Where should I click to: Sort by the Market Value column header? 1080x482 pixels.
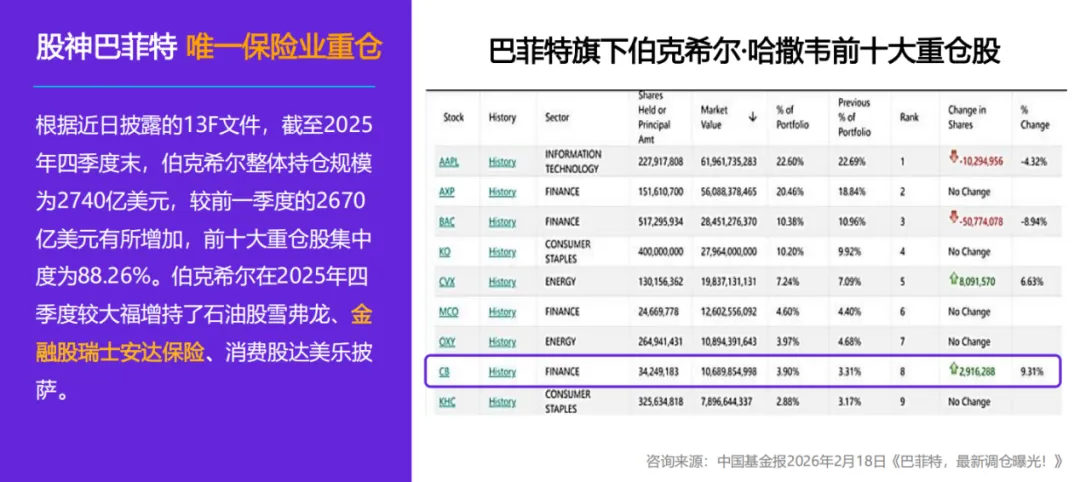tap(716, 118)
